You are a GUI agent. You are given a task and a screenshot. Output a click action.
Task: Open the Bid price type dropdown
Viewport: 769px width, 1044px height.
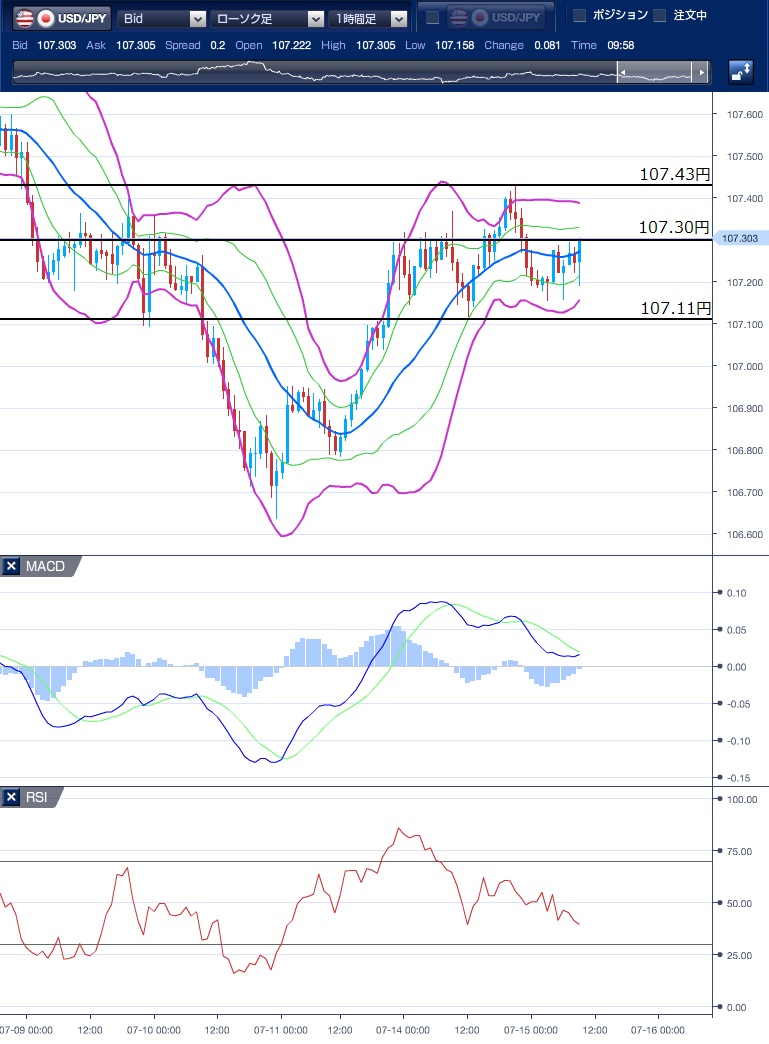[x=162, y=18]
